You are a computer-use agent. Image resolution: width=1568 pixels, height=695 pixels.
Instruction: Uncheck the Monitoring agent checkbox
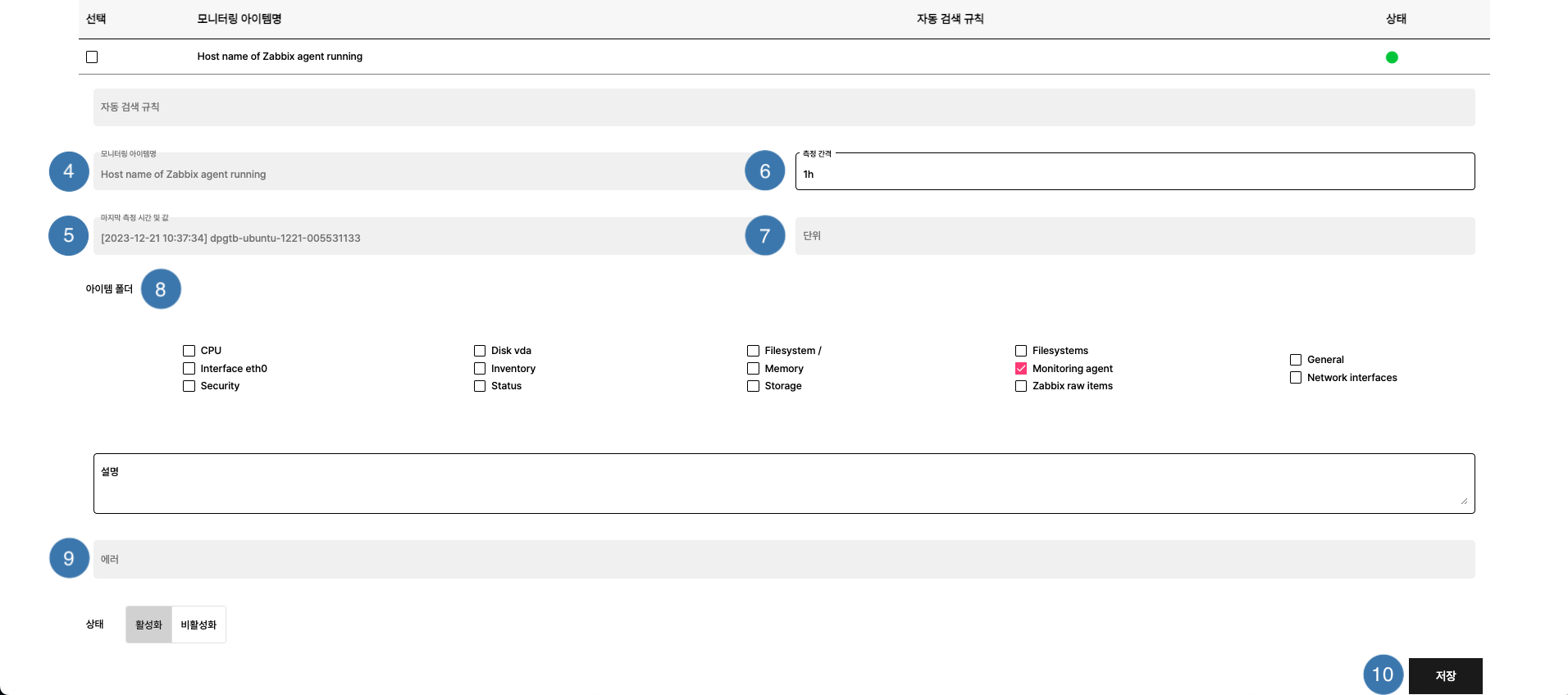click(x=1021, y=369)
